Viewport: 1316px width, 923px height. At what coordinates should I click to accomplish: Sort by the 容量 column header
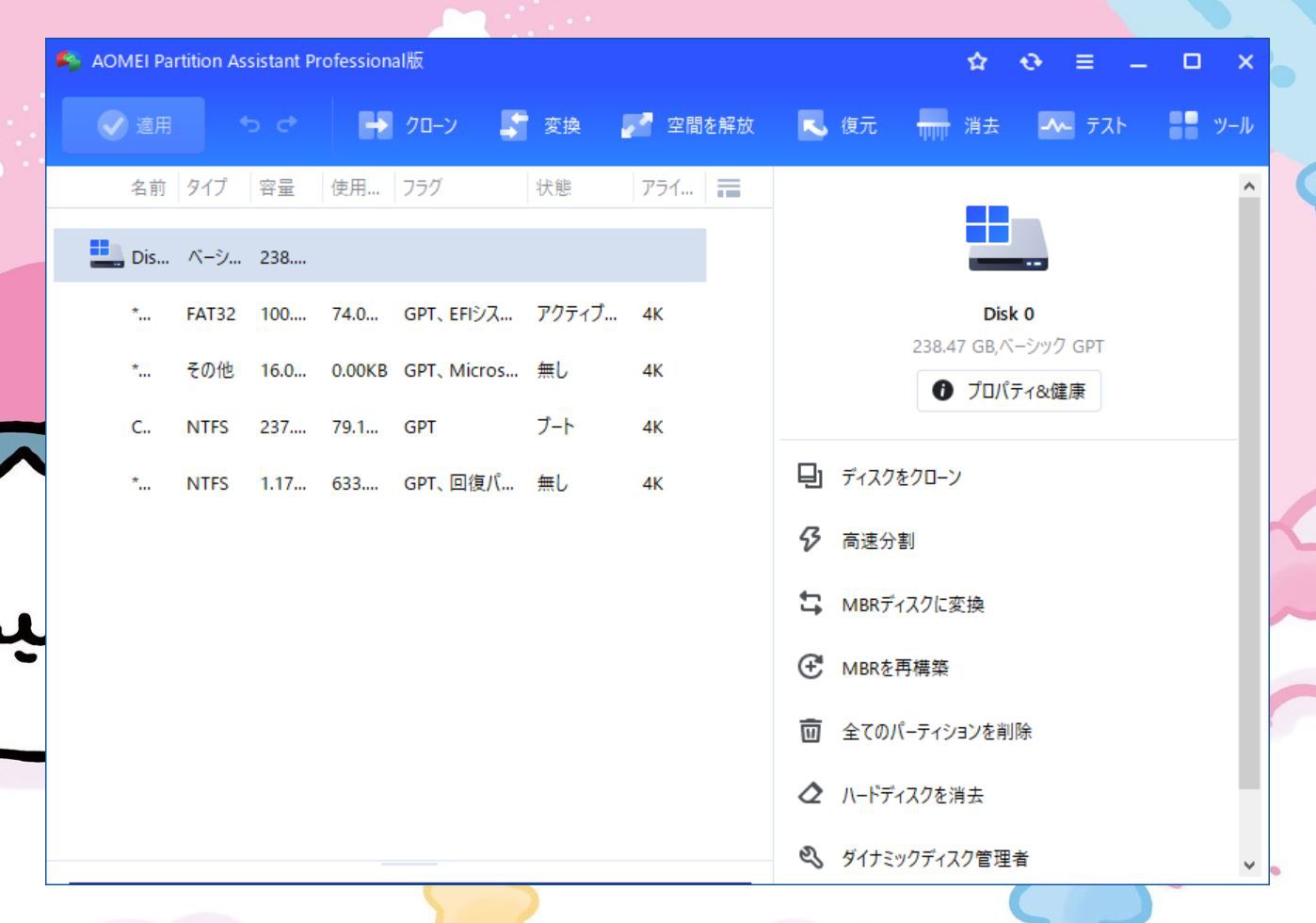277,187
